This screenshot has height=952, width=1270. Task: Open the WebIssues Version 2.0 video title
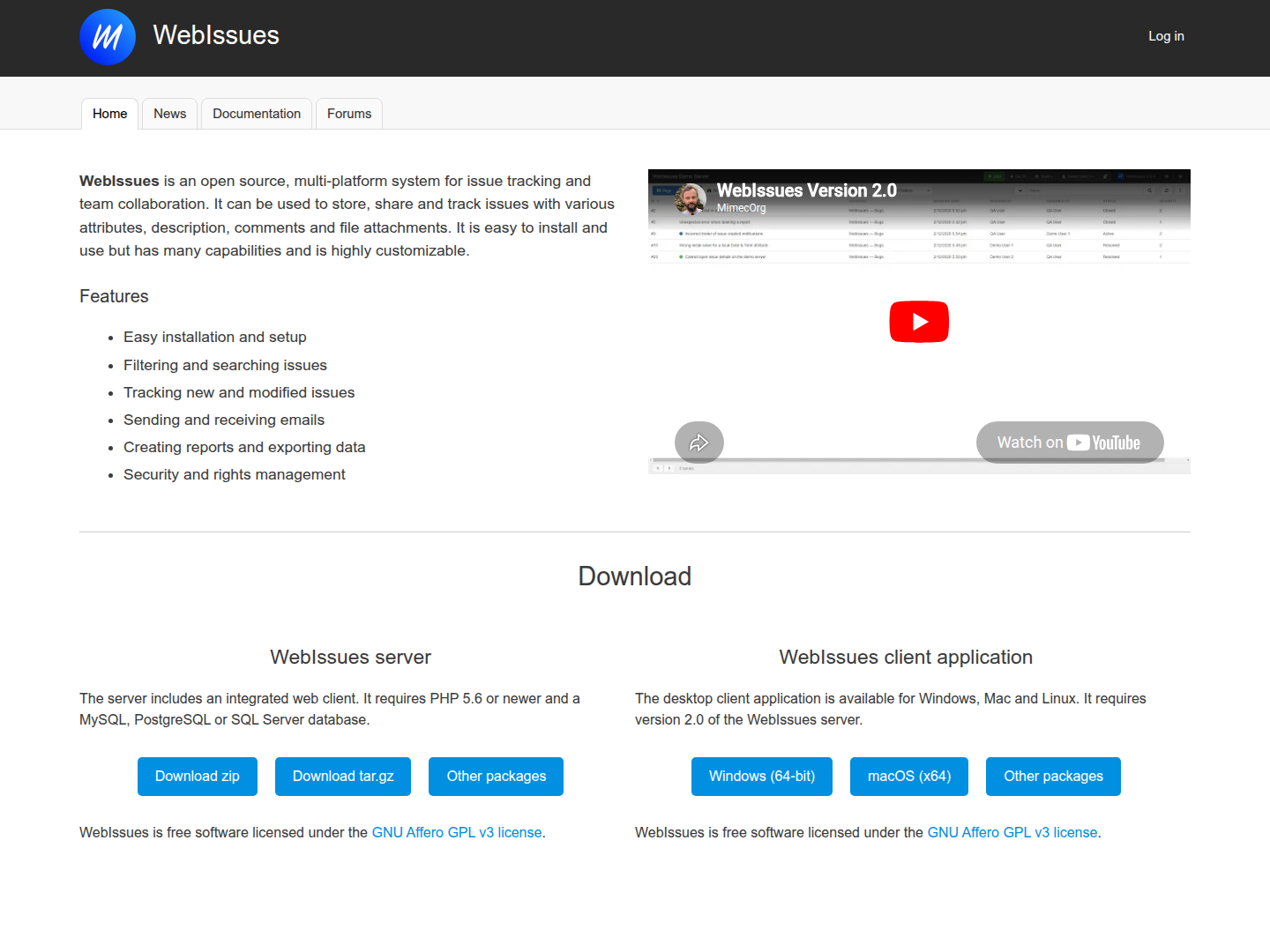[807, 190]
